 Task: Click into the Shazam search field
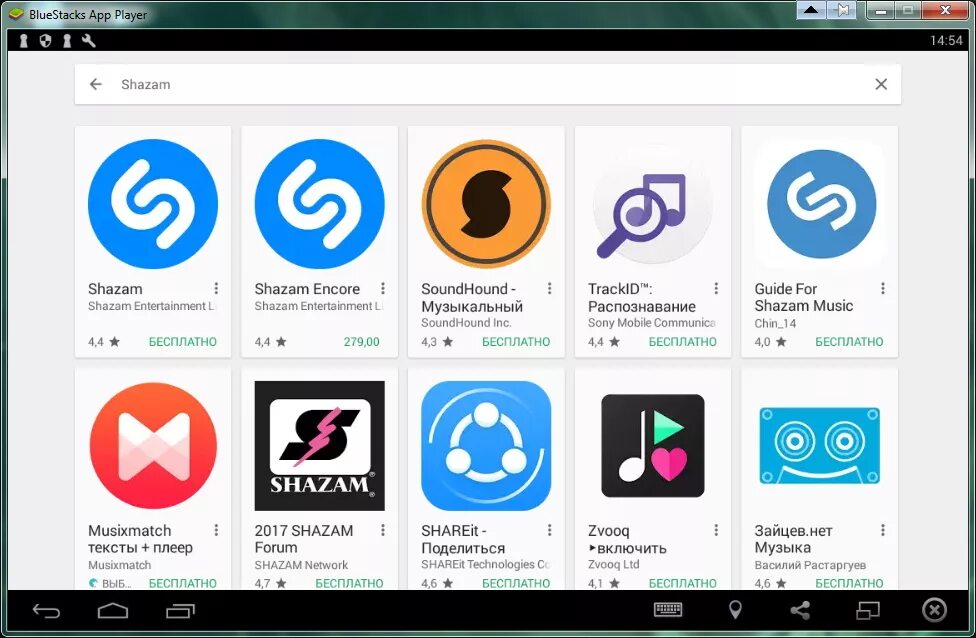[x=488, y=84]
